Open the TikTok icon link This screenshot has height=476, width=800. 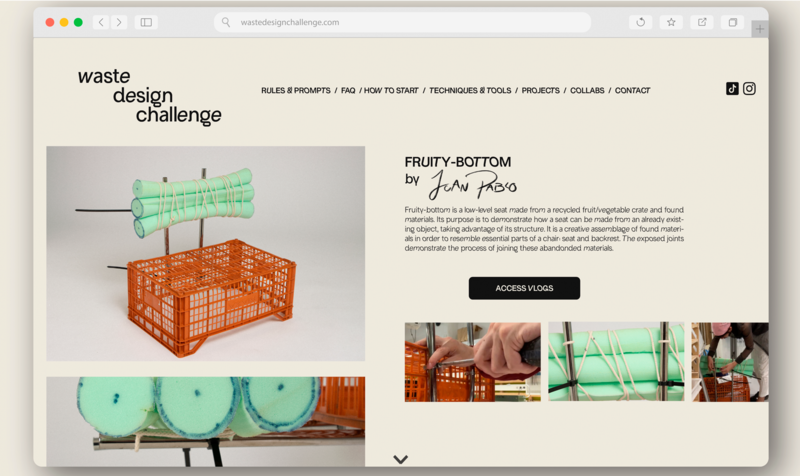click(x=732, y=89)
